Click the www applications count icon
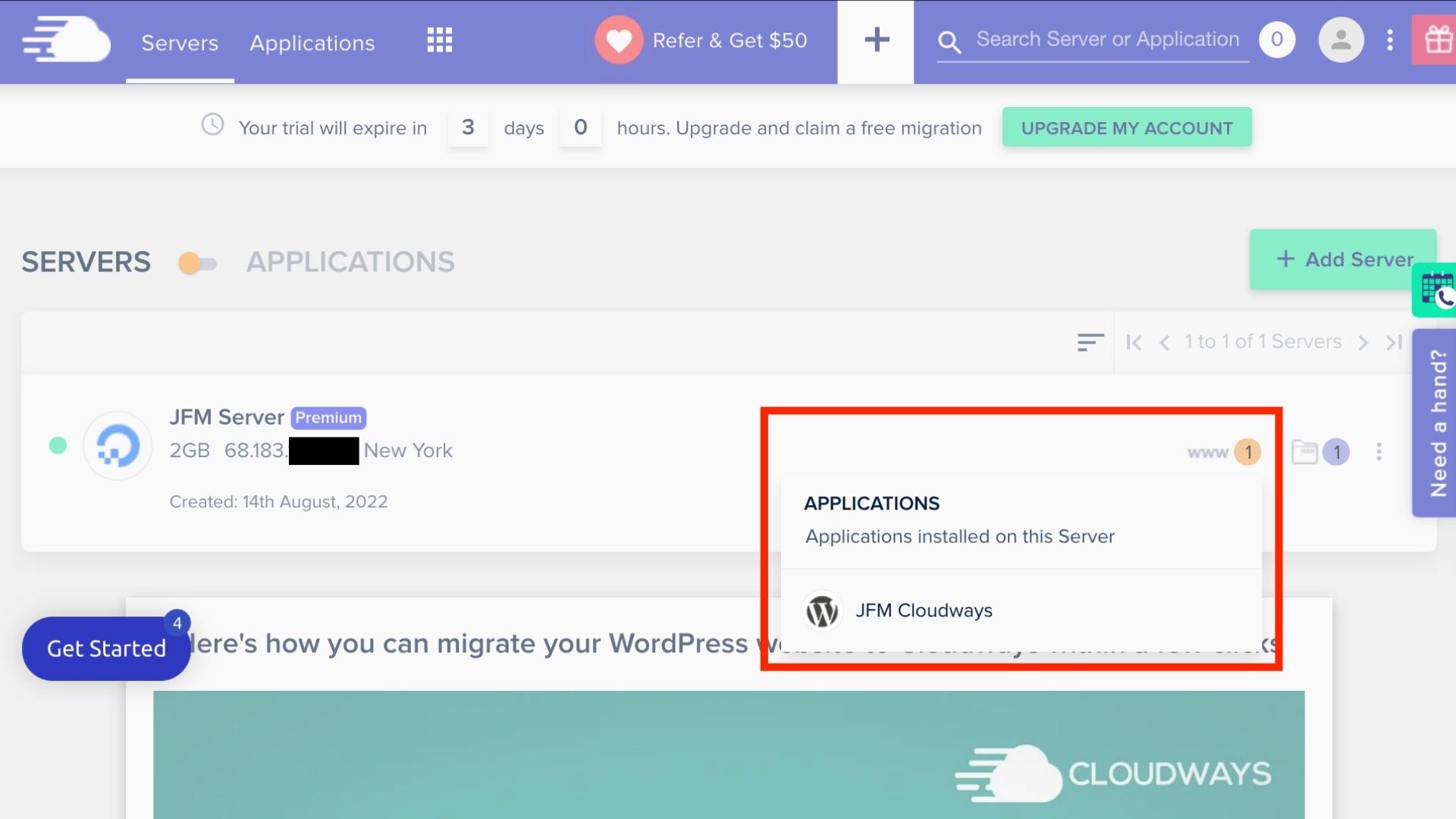The width and height of the screenshot is (1456, 819). click(x=1225, y=452)
